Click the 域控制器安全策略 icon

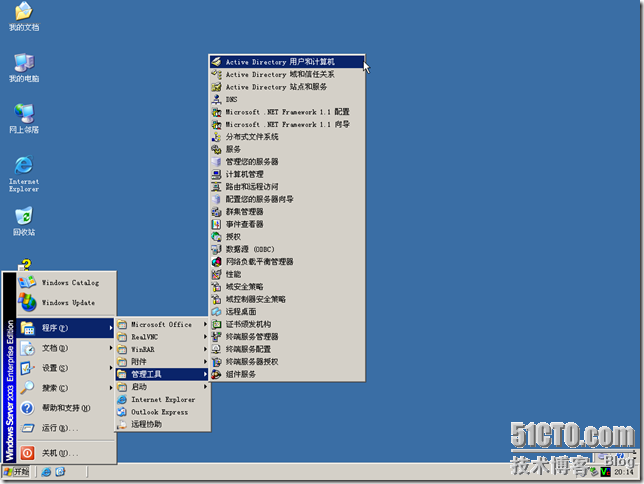click(x=216, y=299)
